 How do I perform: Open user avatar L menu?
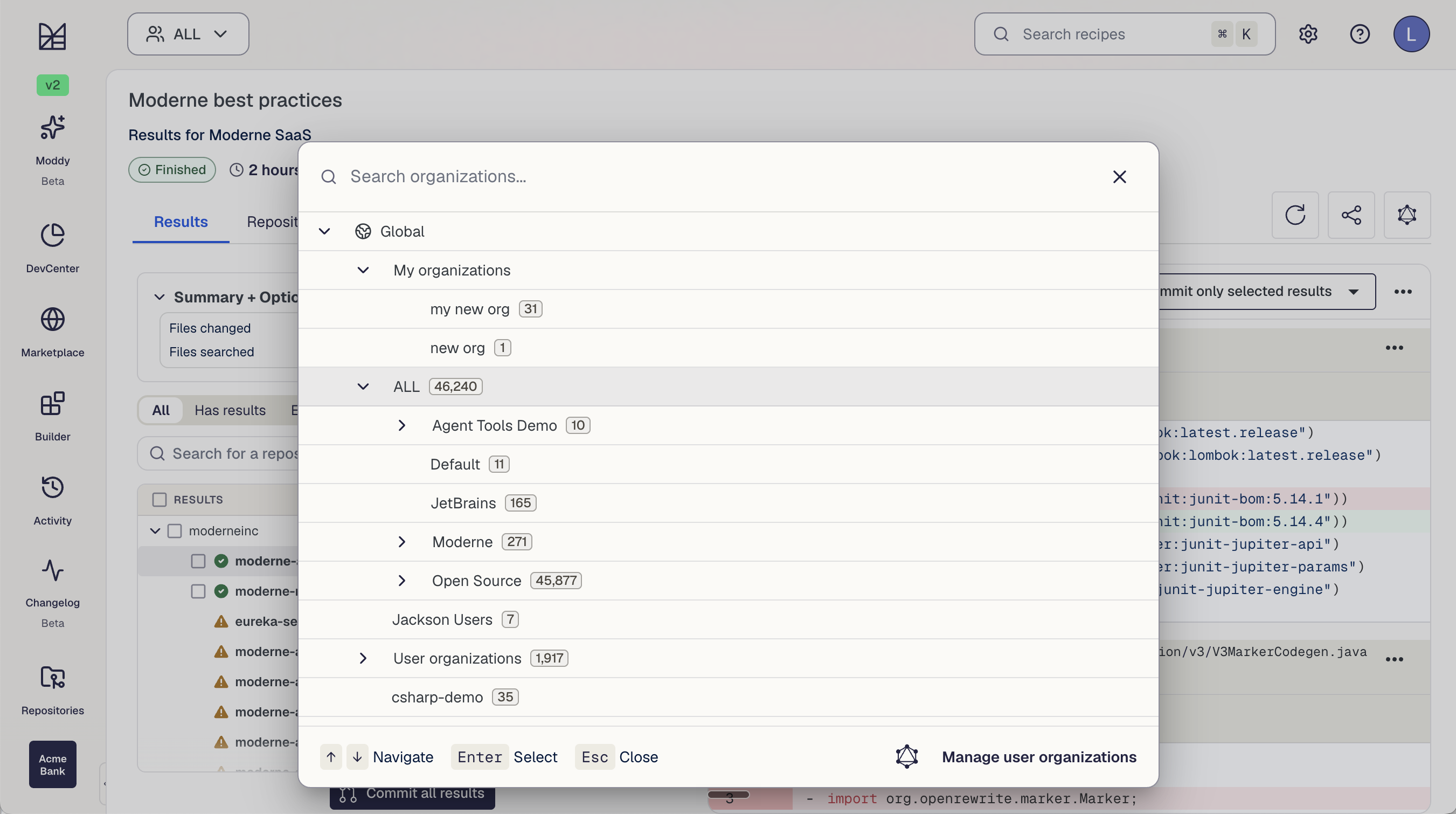pyautogui.click(x=1411, y=34)
